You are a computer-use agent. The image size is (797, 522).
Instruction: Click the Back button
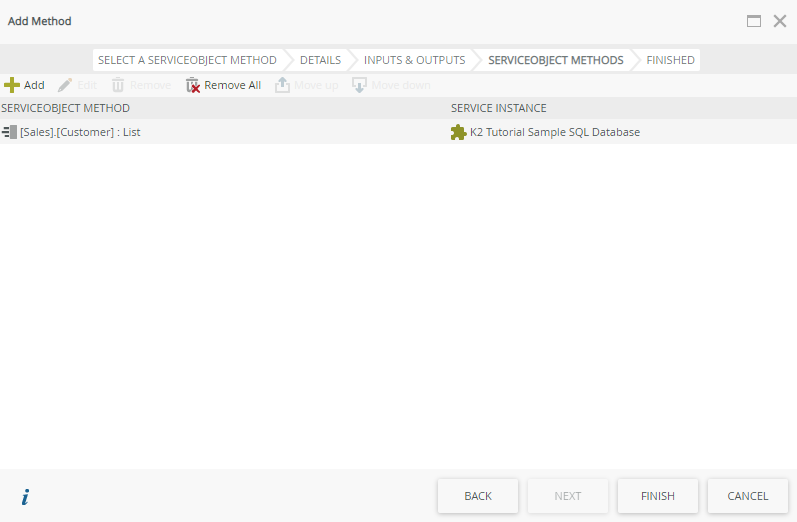478,496
